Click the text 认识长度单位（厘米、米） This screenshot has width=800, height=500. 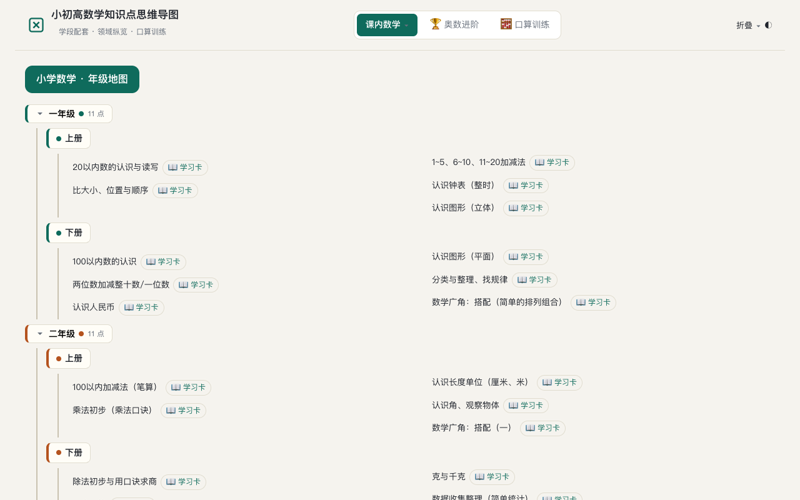[482, 382]
